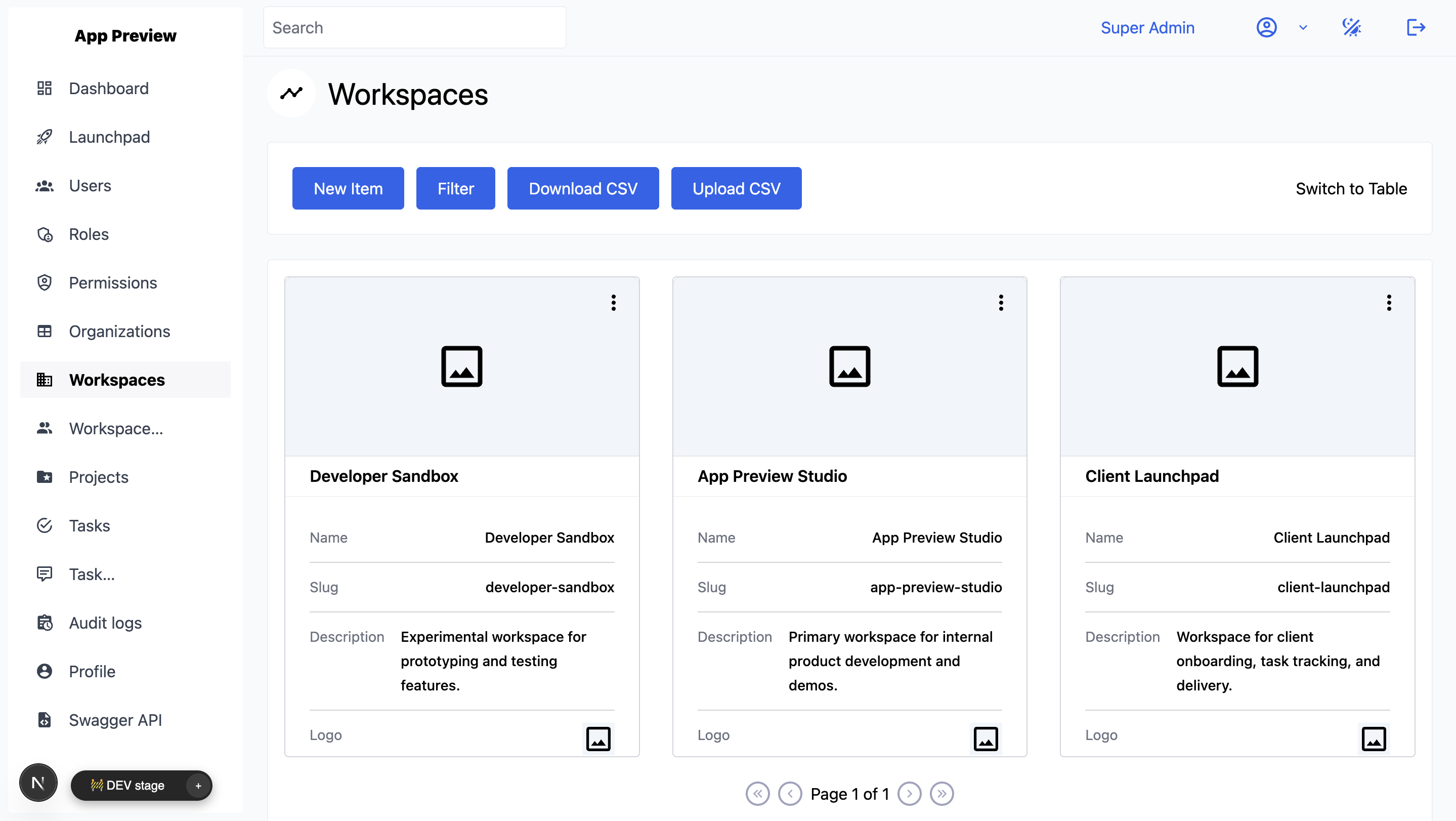Image resolution: width=1456 pixels, height=821 pixels.
Task: Click App Preview Studio card image placeholder
Action: point(849,366)
